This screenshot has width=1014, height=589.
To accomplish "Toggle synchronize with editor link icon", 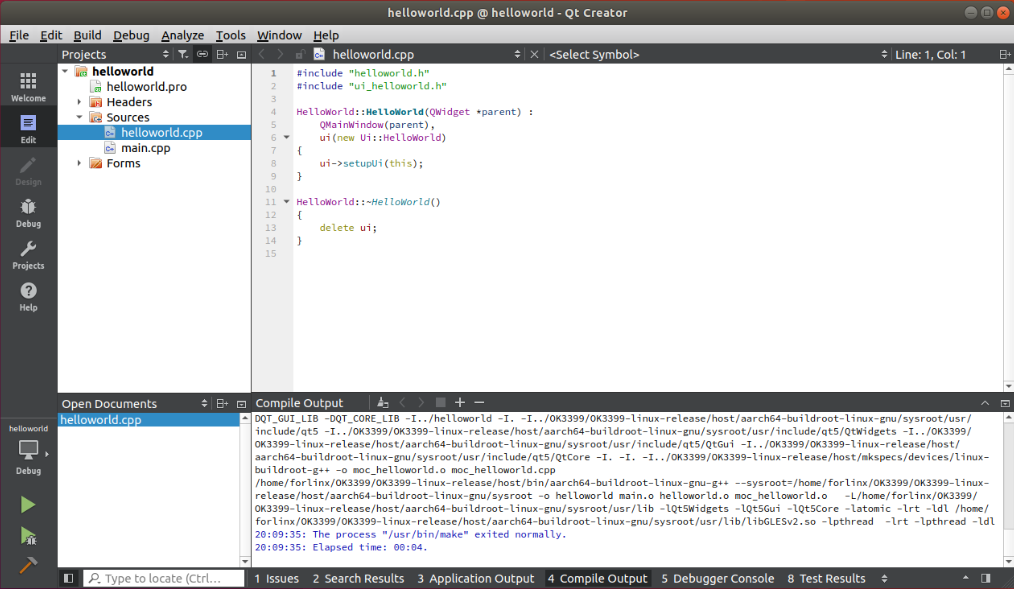I will (x=202, y=54).
